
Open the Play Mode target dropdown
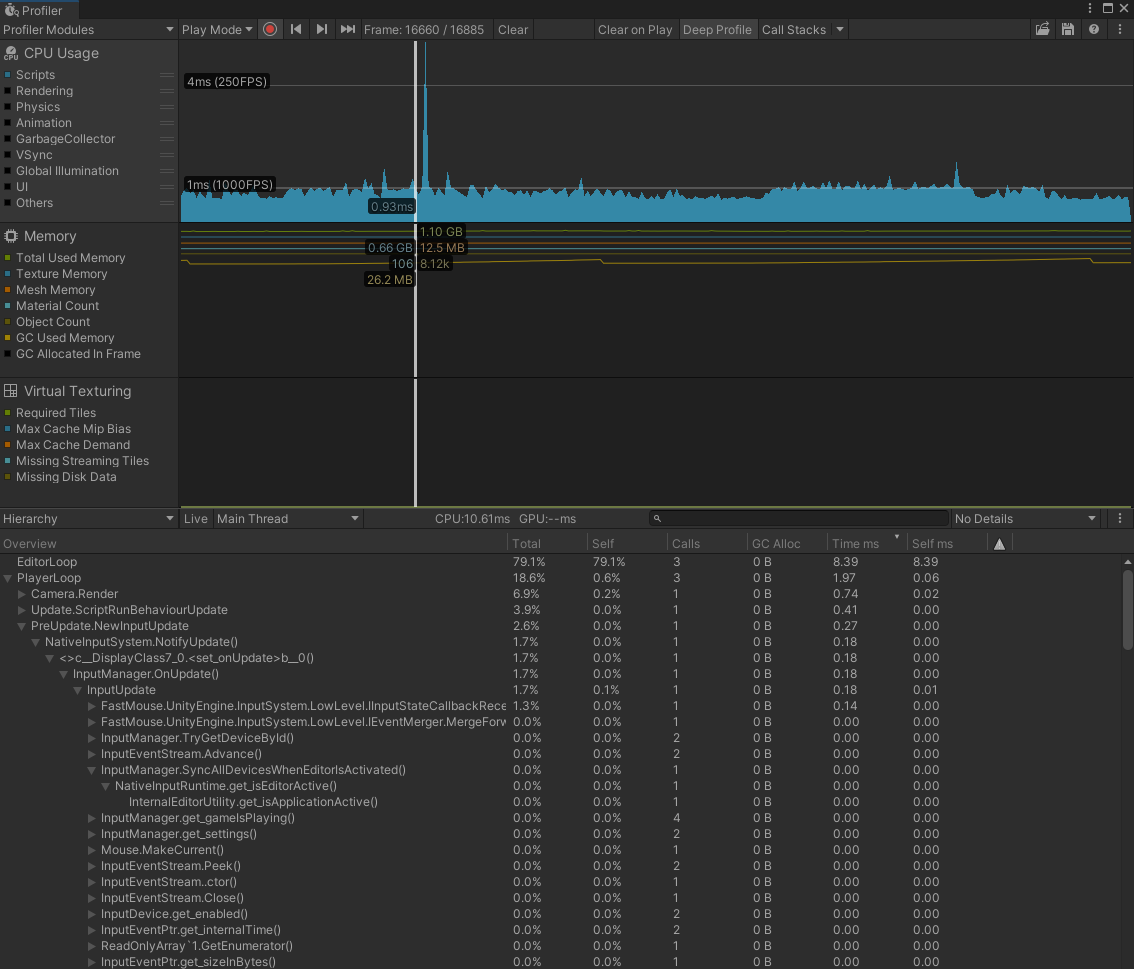tap(216, 29)
